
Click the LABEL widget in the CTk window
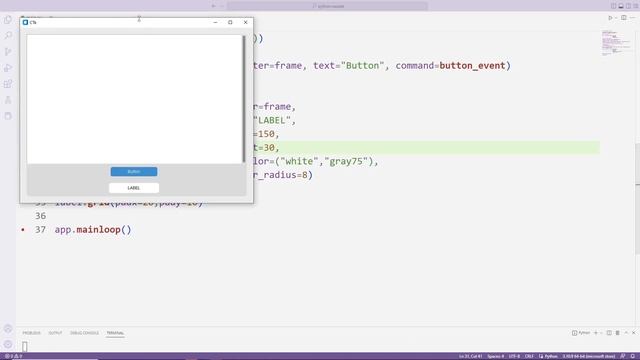click(x=134, y=188)
